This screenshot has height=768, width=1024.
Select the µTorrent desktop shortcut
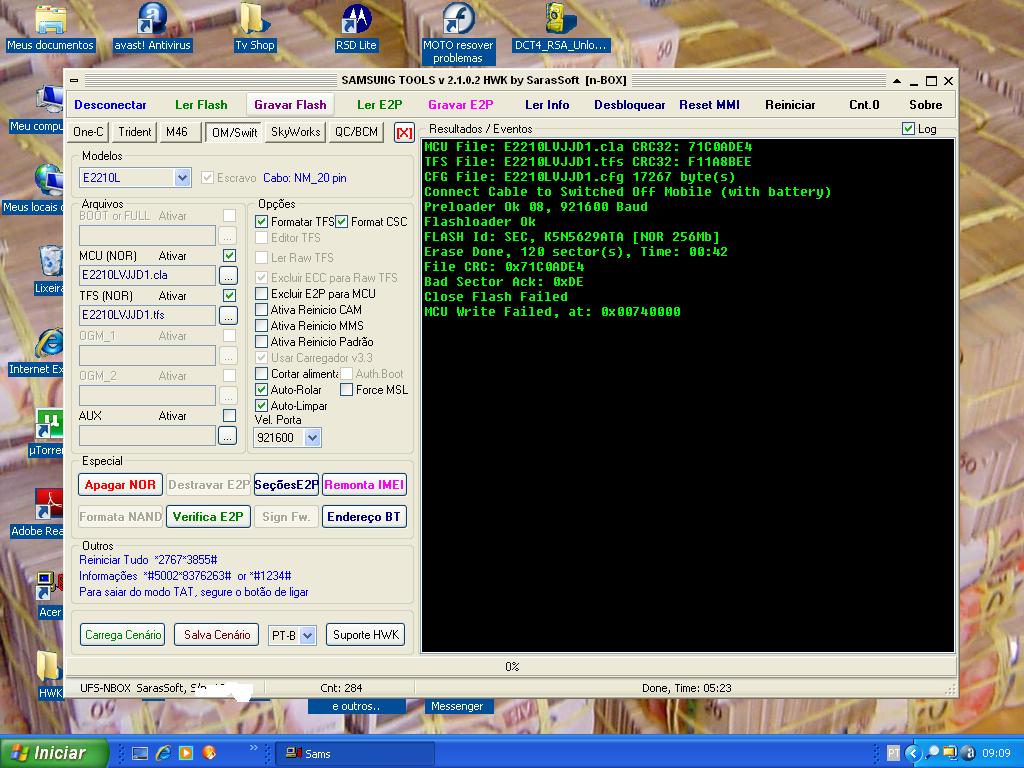click(x=47, y=431)
